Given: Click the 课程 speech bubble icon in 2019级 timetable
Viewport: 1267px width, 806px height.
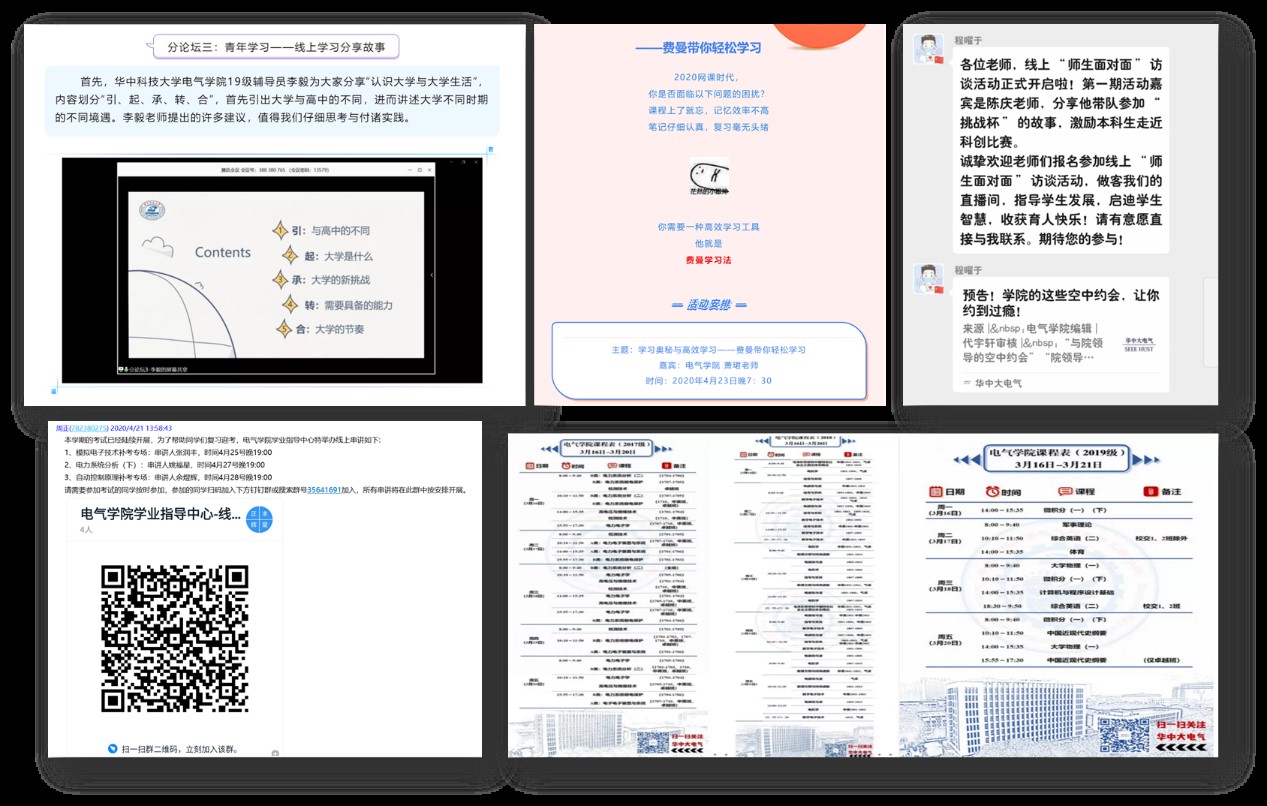Looking at the screenshot, I should 1065,491.
